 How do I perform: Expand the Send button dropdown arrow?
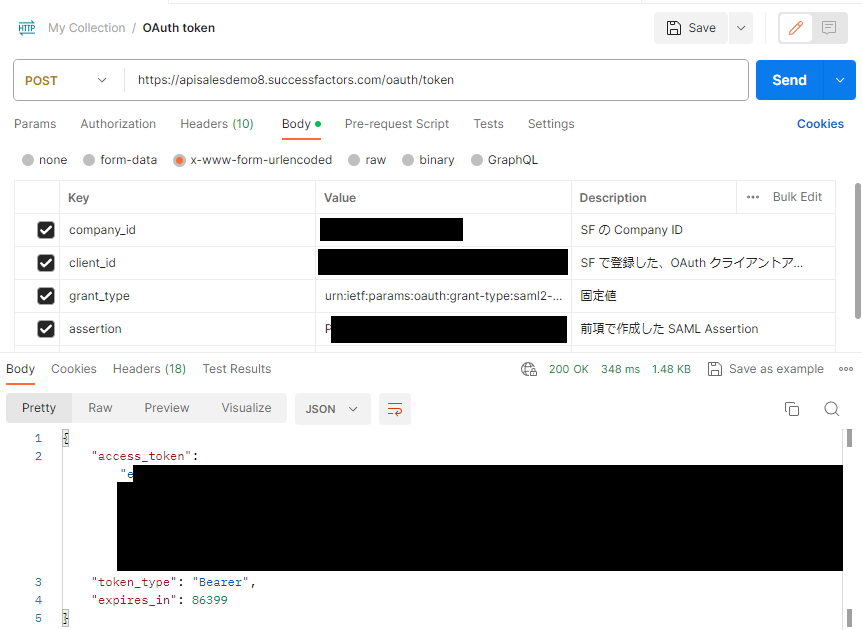[x=839, y=80]
